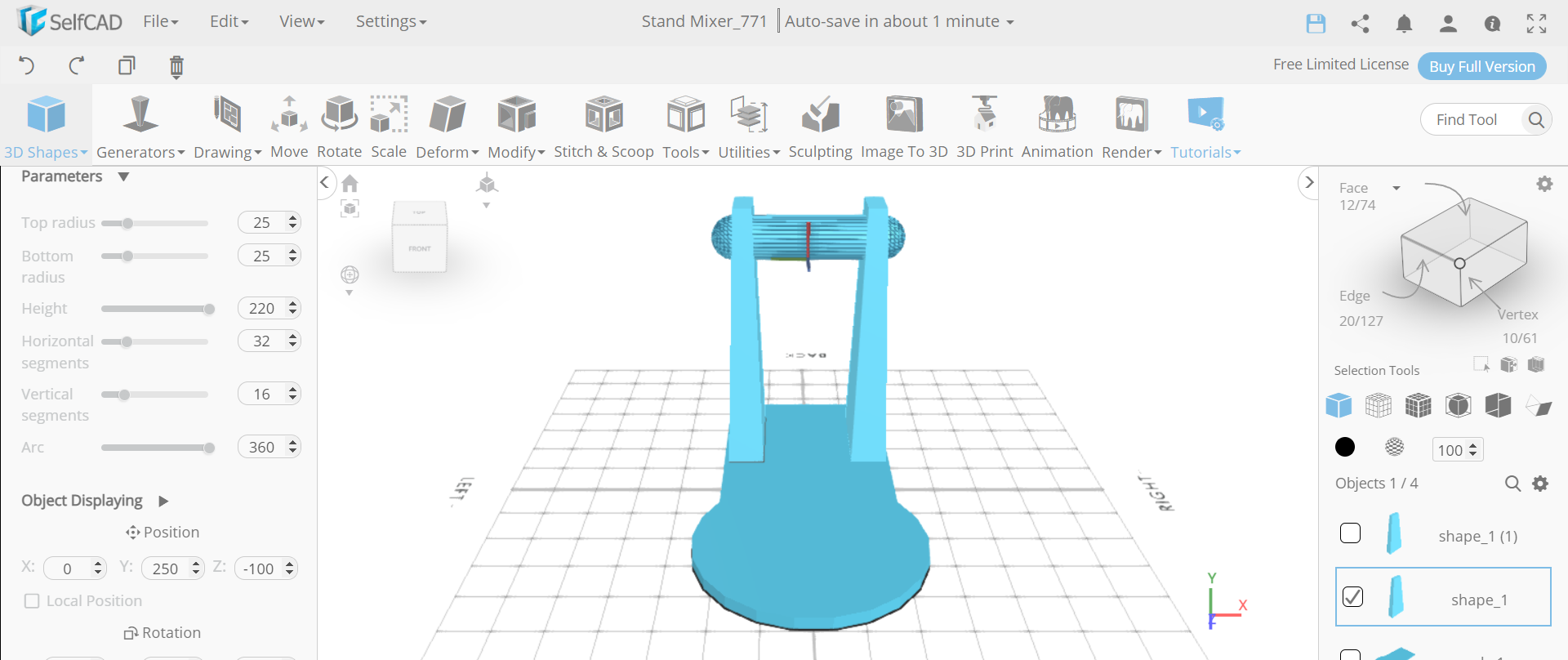Select shape_1 (1) object row
Screen dimensions: 1568x660
pos(1443,535)
